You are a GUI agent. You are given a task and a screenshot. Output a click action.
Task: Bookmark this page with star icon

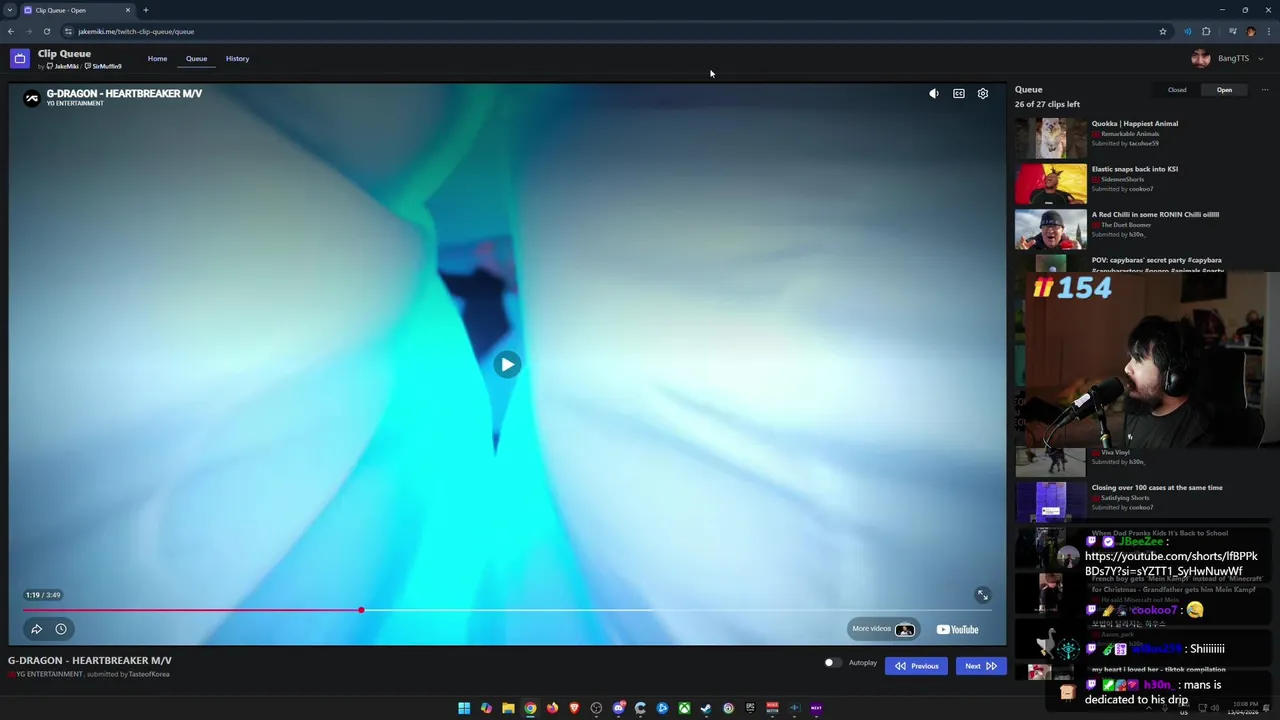pyautogui.click(x=1163, y=31)
